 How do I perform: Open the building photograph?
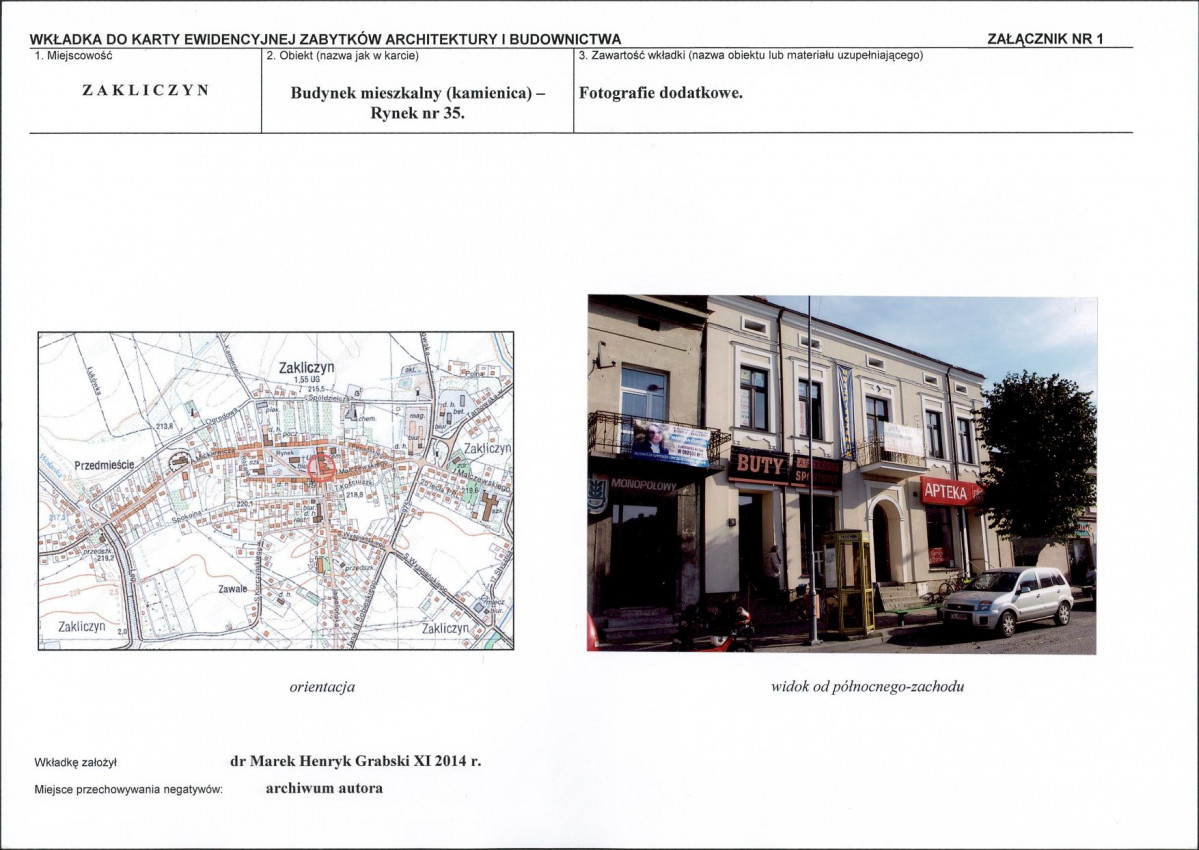tap(841, 474)
